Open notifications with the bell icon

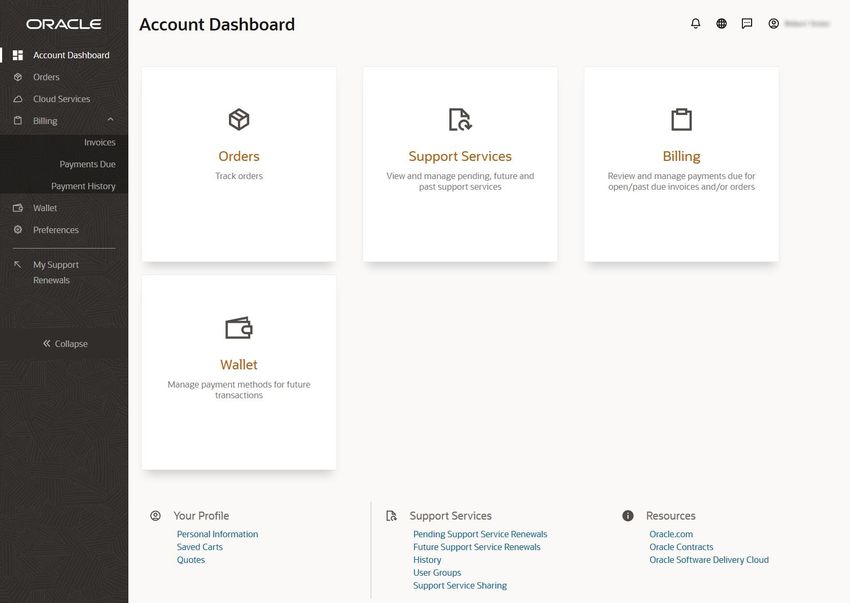tap(696, 23)
